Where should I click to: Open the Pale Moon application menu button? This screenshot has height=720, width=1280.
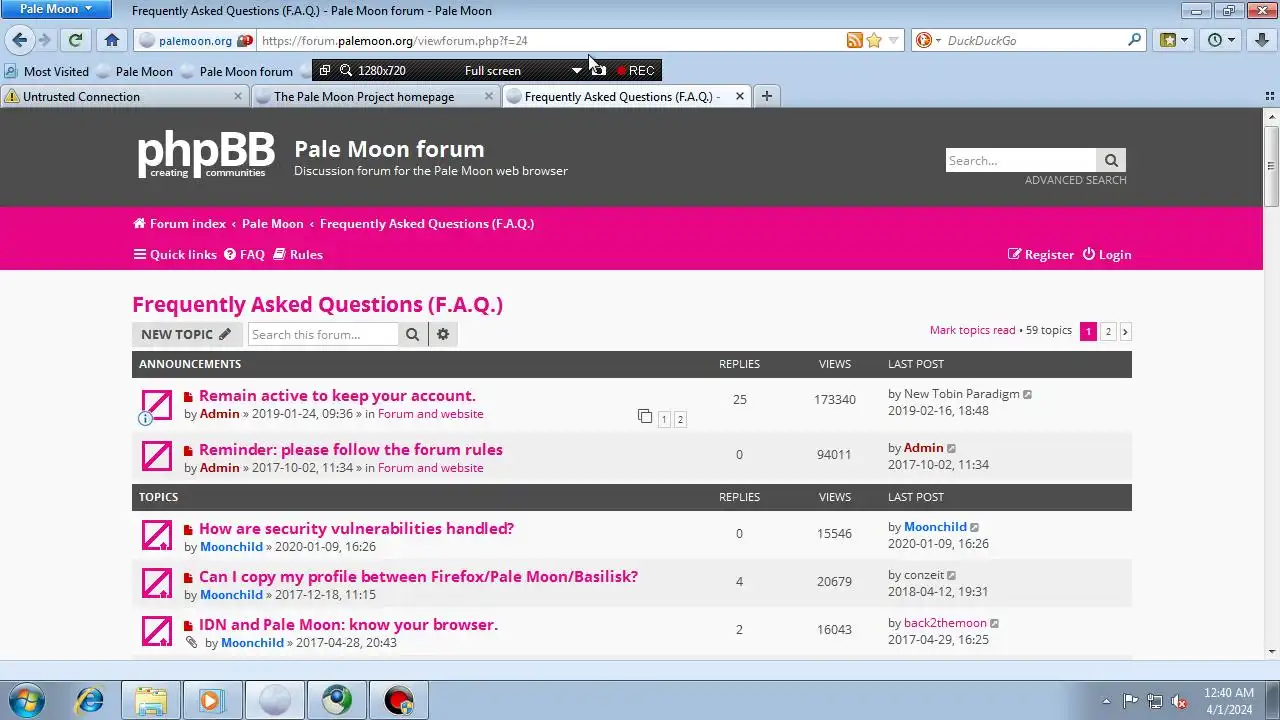click(56, 9)
